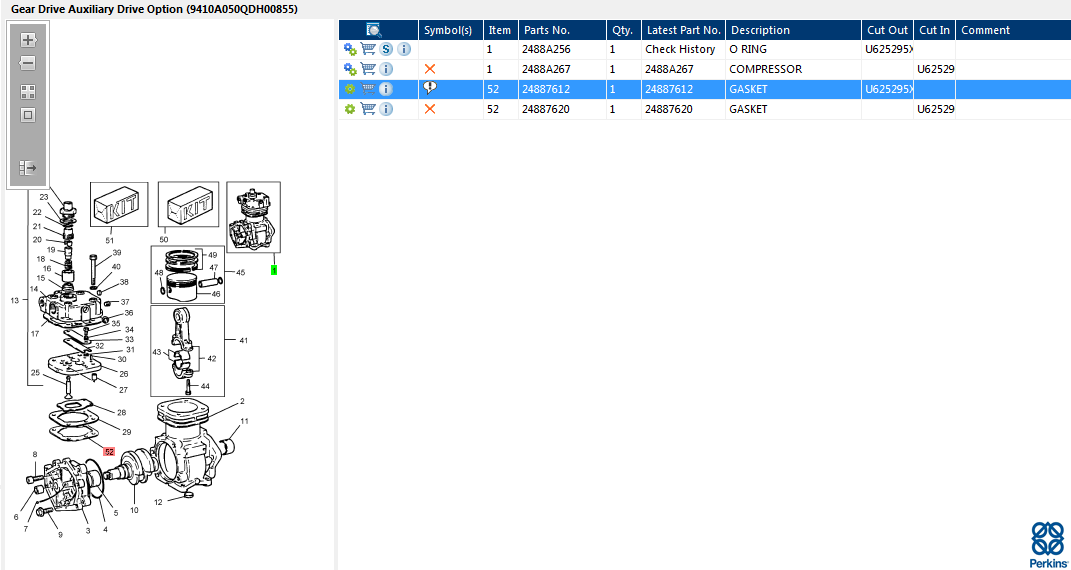
Task: Click the note bubble symbol for 24887612
Action: click(x=430, y=87)
